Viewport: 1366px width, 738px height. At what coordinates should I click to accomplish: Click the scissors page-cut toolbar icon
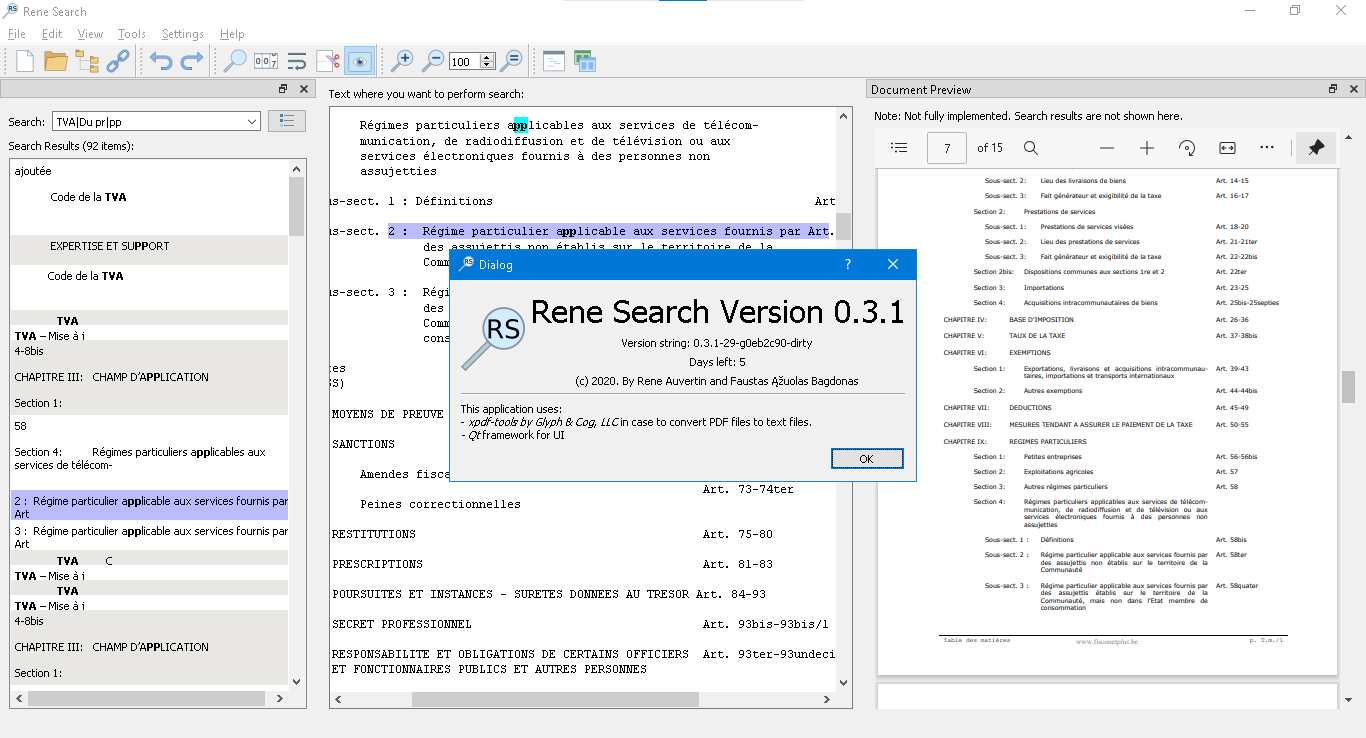pyautogui.click(x=328, y=61)
